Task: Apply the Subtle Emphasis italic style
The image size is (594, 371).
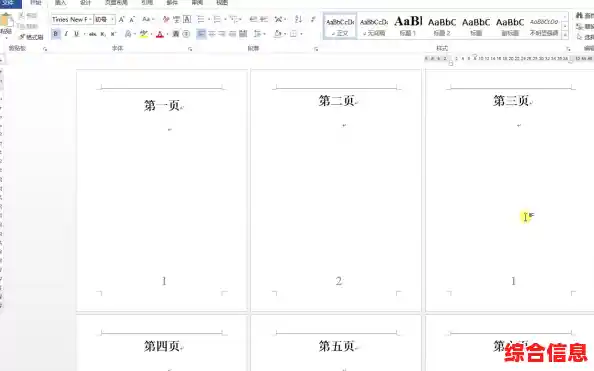Action: (x=544, y=26)
